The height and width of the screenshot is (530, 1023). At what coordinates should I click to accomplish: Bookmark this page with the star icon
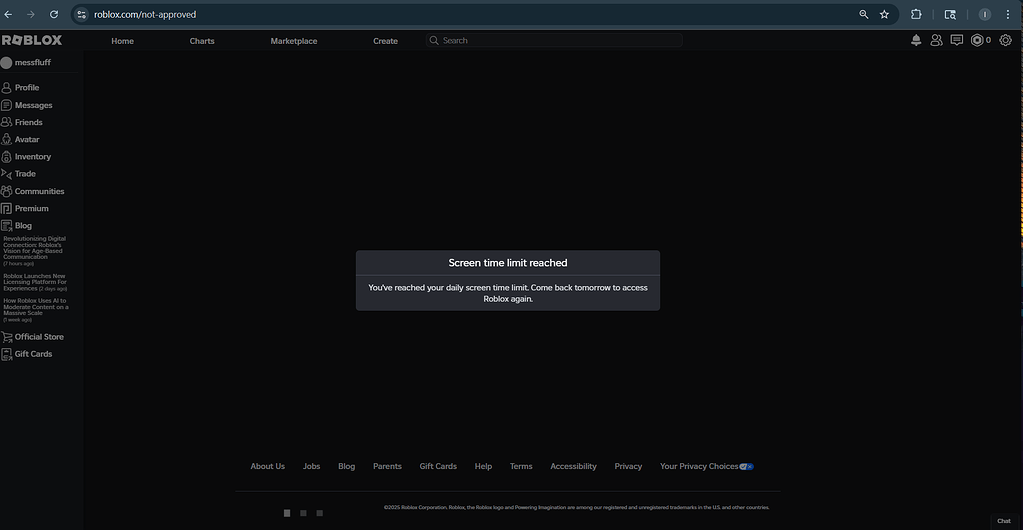coord(884,14)
